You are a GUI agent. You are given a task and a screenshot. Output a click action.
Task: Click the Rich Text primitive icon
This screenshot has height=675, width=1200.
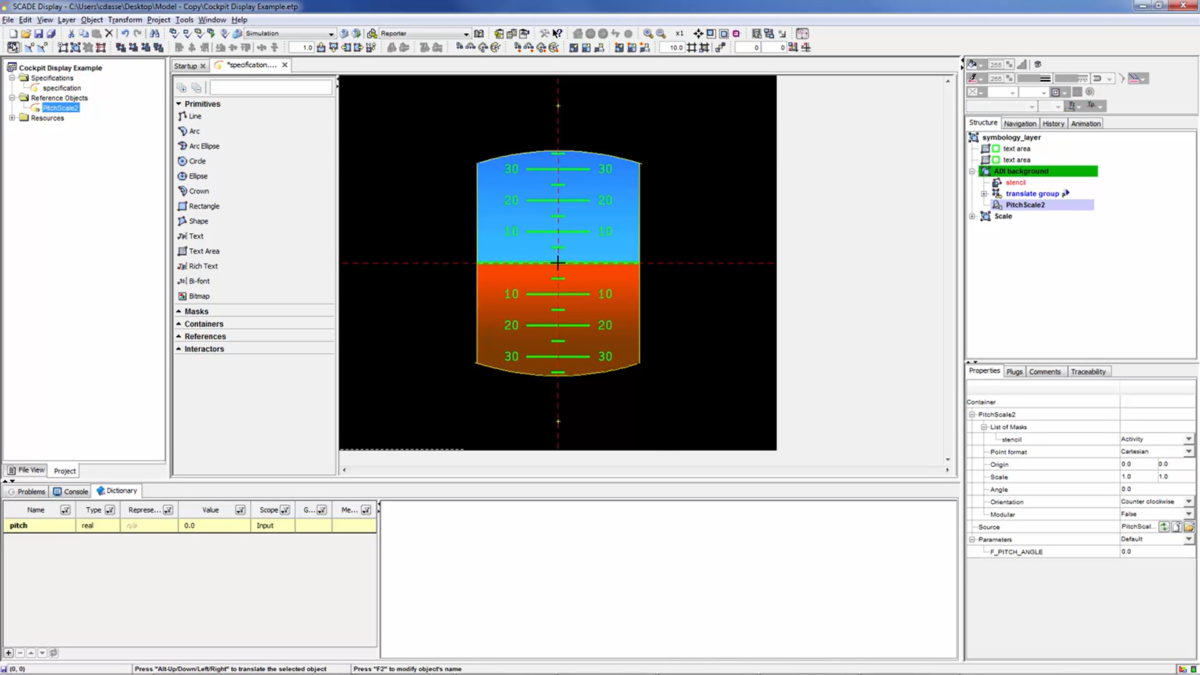coord(182,266)
